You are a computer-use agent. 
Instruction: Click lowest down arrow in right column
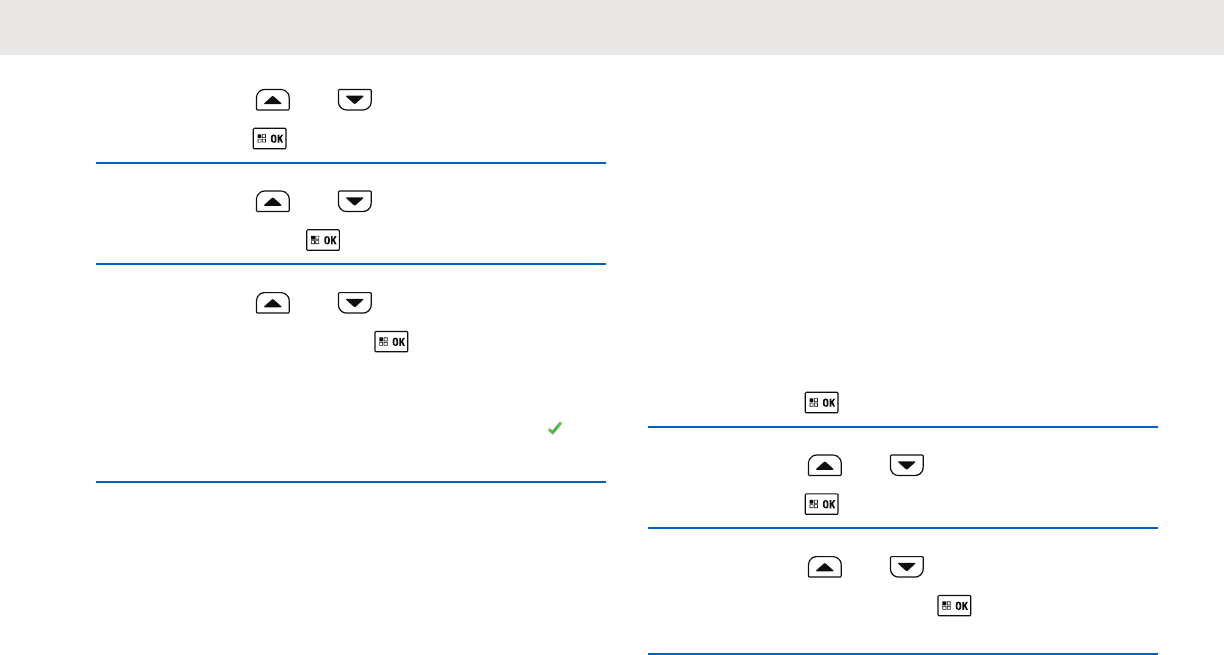907,567
